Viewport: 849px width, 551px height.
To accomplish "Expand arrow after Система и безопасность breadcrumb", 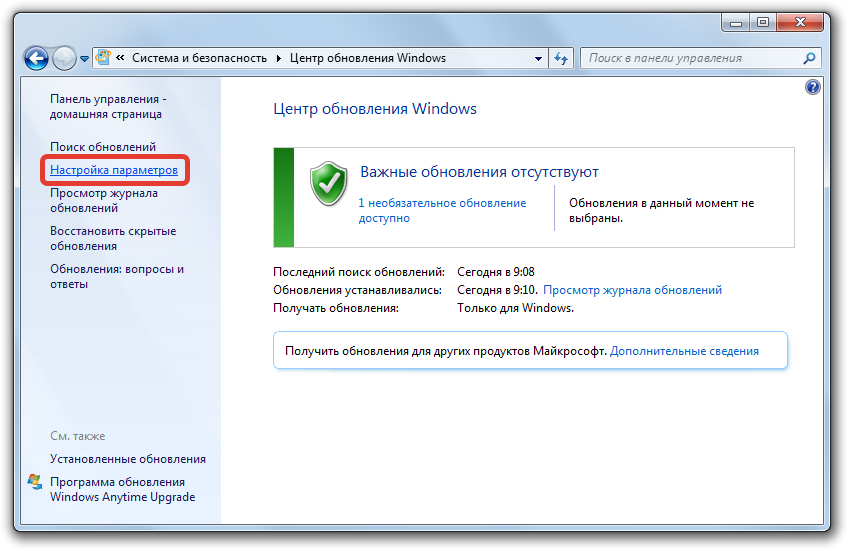I will [279, 58].
